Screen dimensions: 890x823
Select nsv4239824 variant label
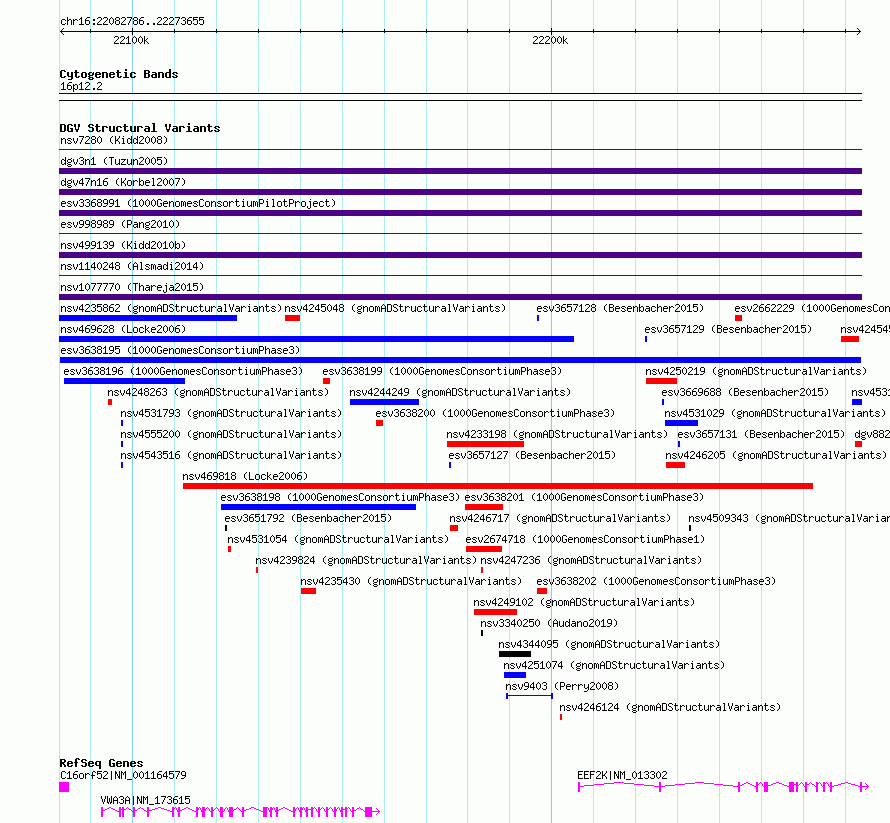click(366, 560)
